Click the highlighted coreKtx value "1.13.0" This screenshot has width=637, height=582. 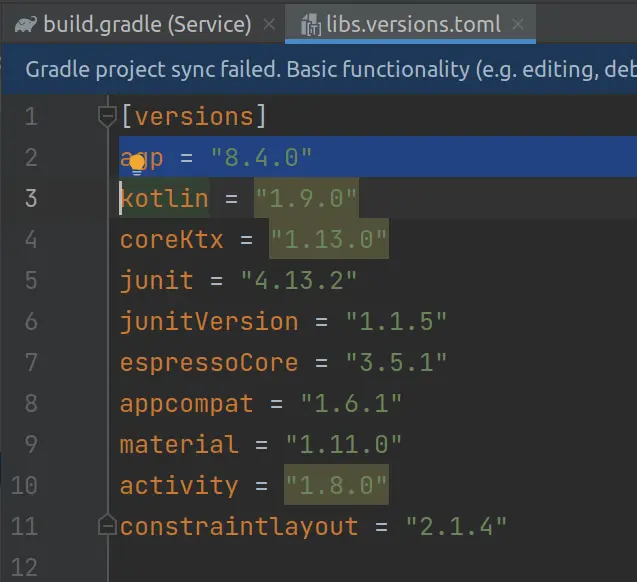(x=329, y=239)
